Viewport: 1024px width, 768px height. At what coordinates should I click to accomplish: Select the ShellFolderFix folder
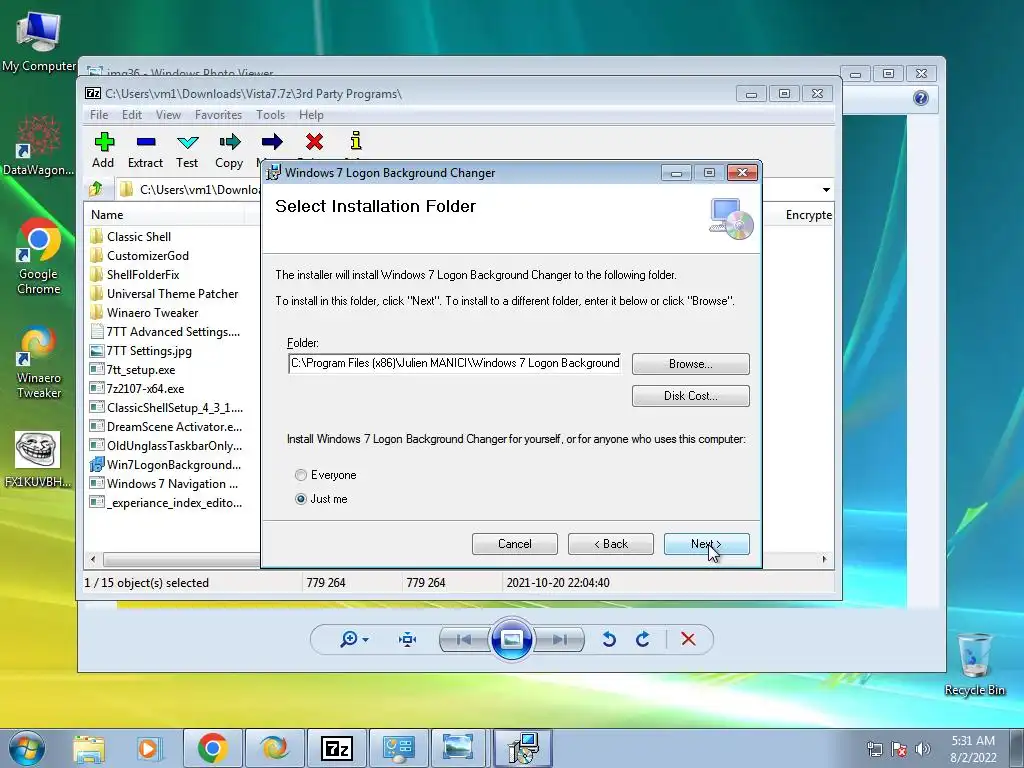click(143, 274)
